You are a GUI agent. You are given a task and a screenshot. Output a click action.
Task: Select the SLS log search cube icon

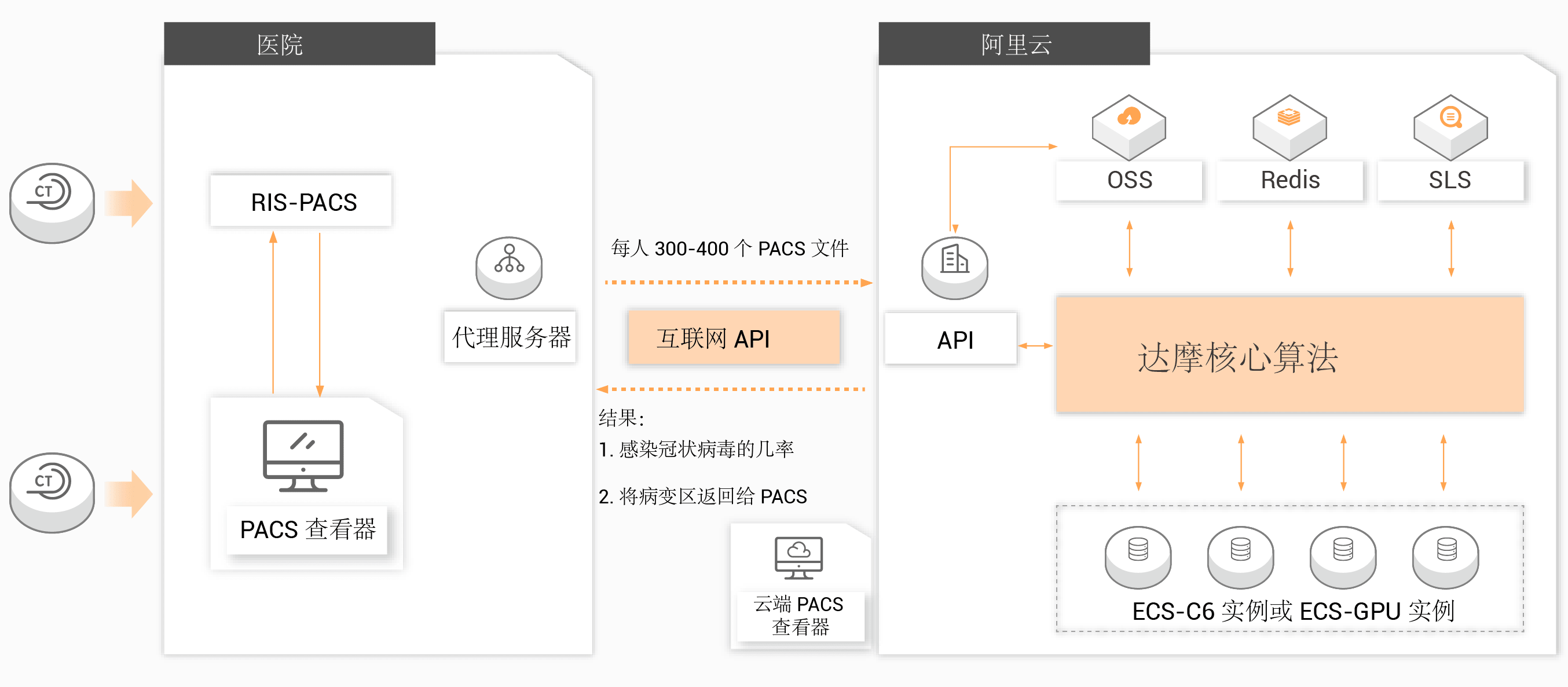[x=1450, y=127]
